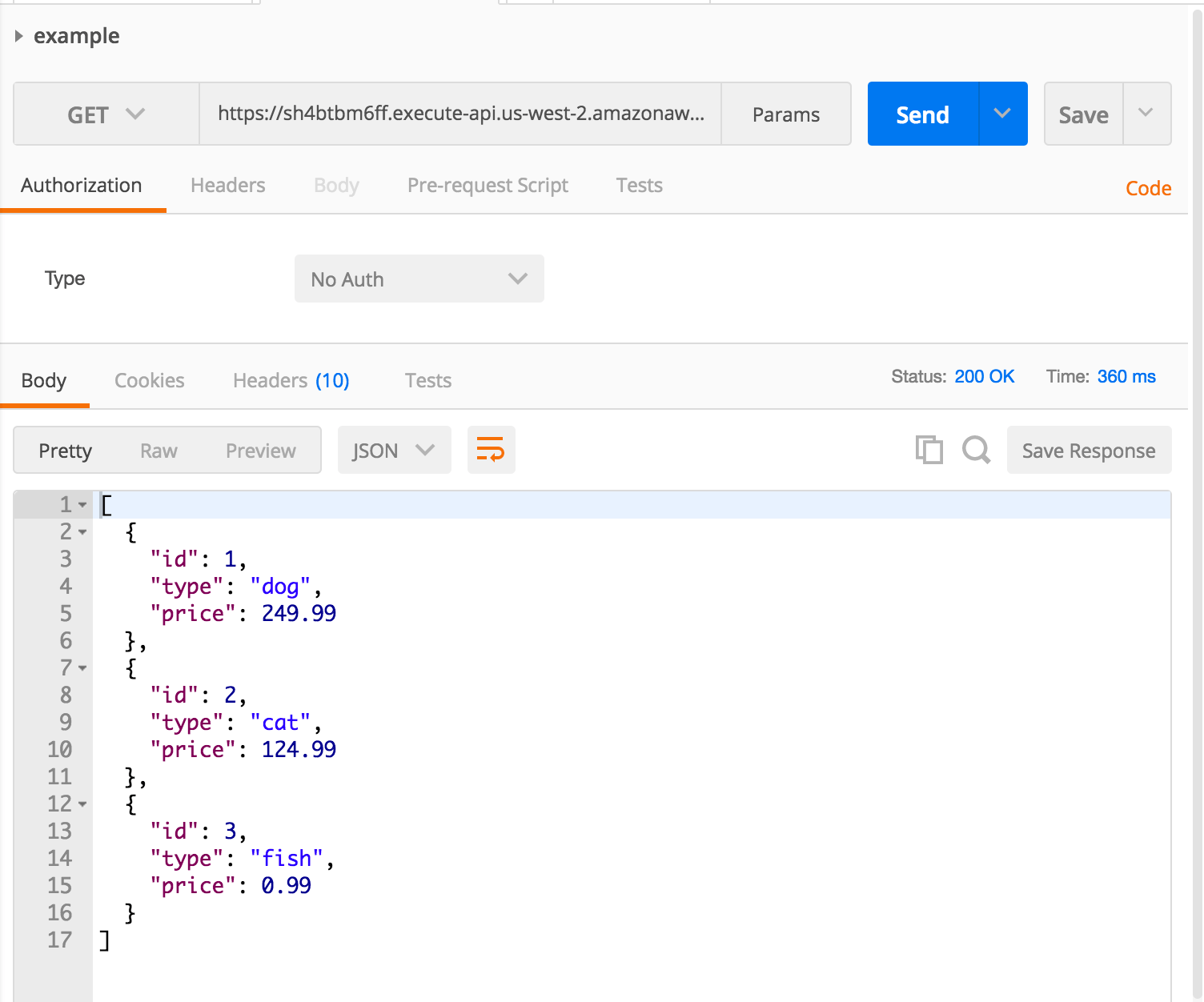This screenshot has height=1002, width=1204.
Task: Select Raw response view
Action: [x=159, y=451]
